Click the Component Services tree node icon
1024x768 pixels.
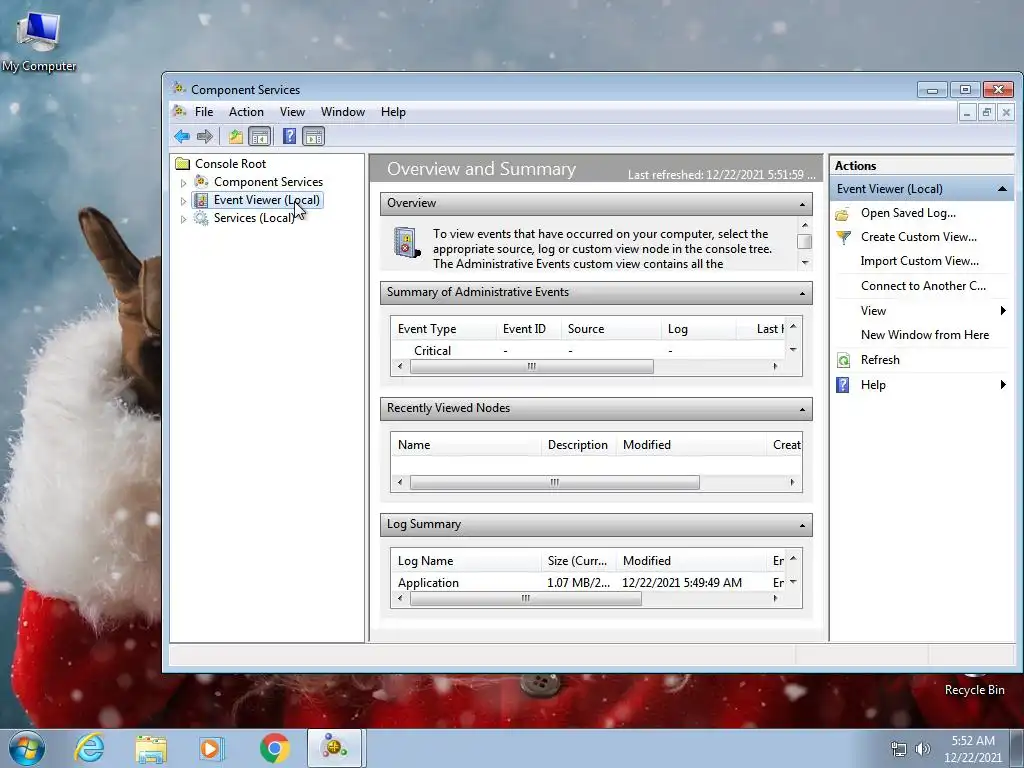coord(202,182)
